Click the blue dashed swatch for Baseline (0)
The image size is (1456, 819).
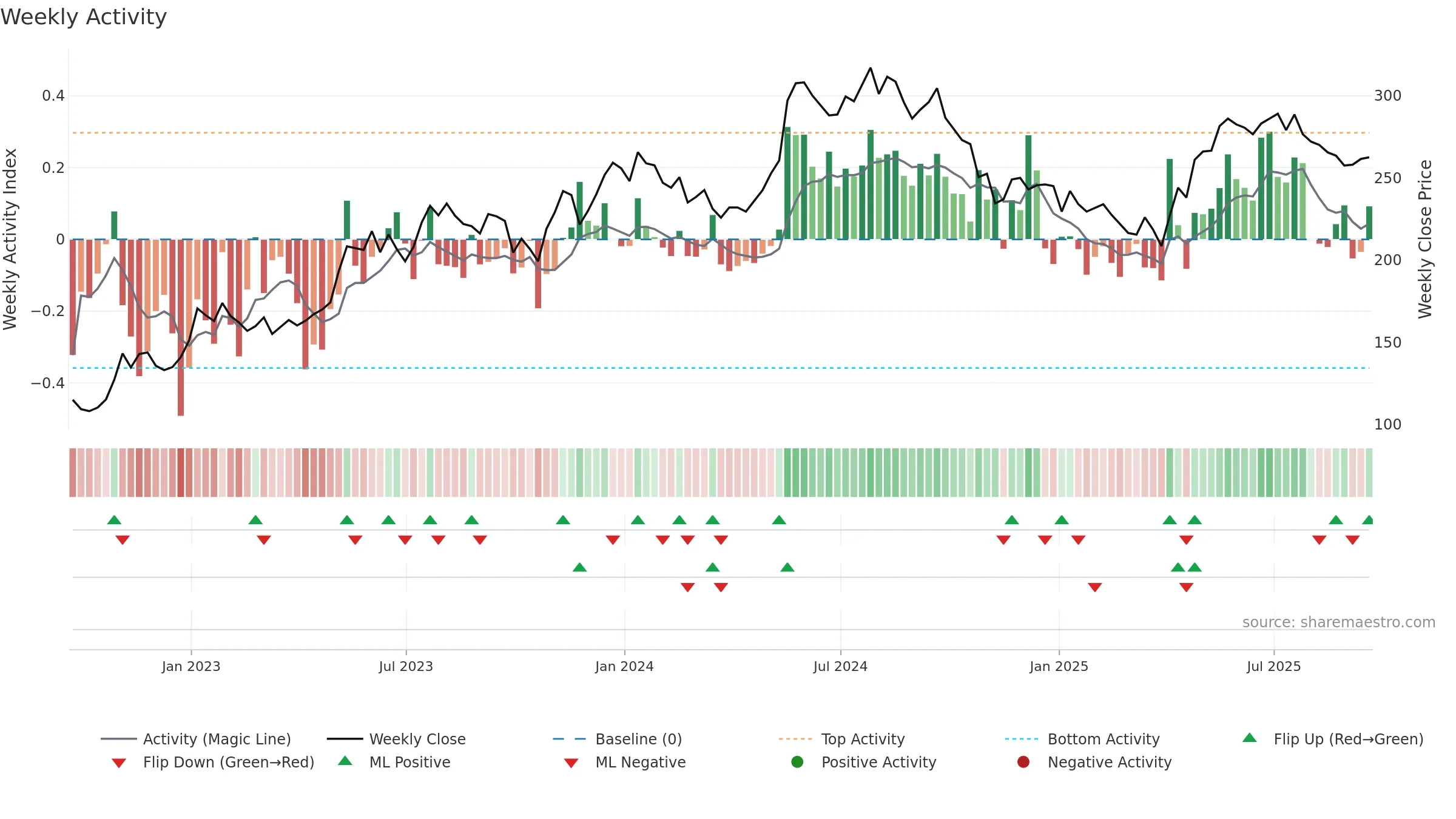[x=570, y=739]
